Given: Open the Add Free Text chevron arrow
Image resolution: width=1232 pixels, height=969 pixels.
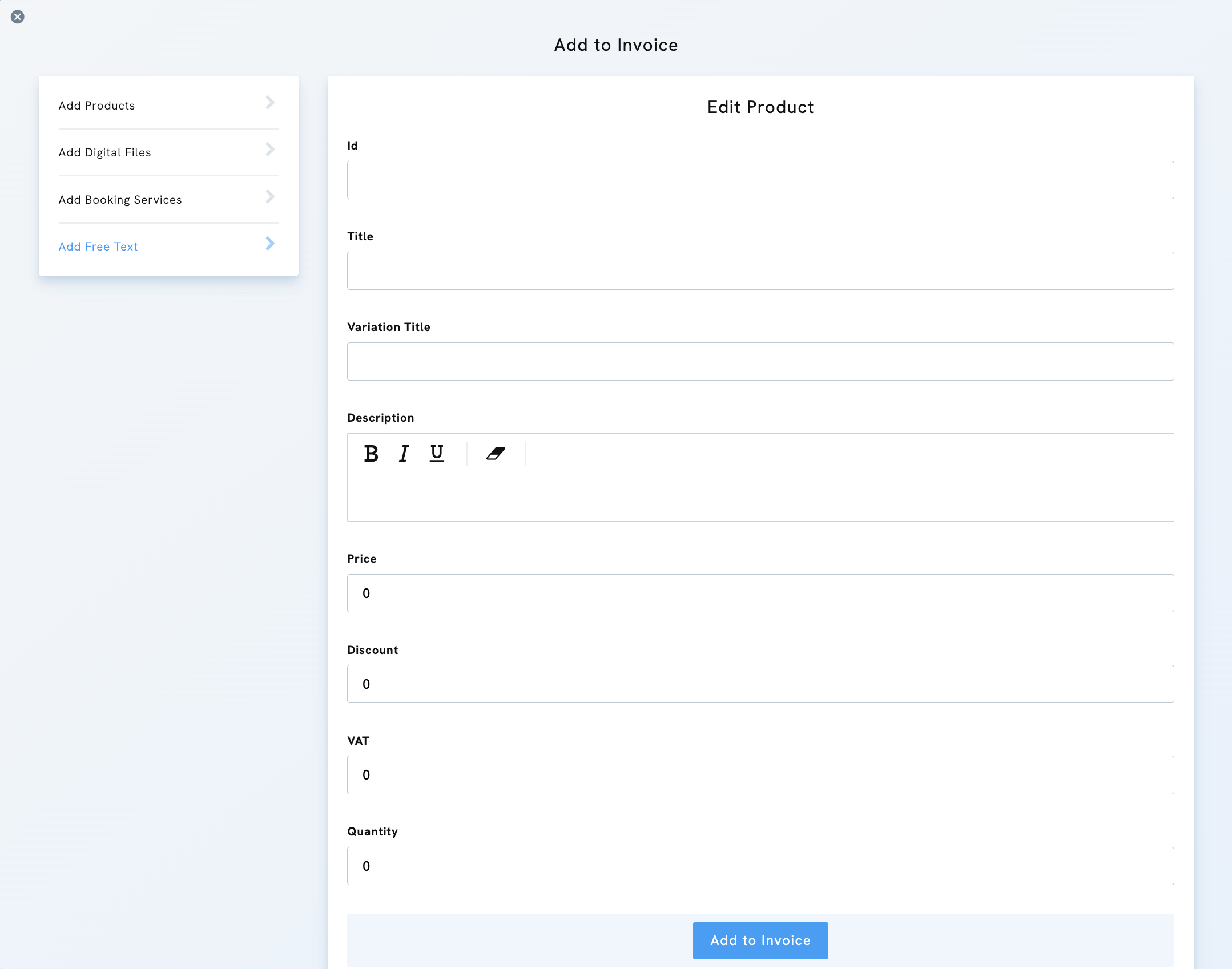Looking at the screenshot, I should point(269,244).
